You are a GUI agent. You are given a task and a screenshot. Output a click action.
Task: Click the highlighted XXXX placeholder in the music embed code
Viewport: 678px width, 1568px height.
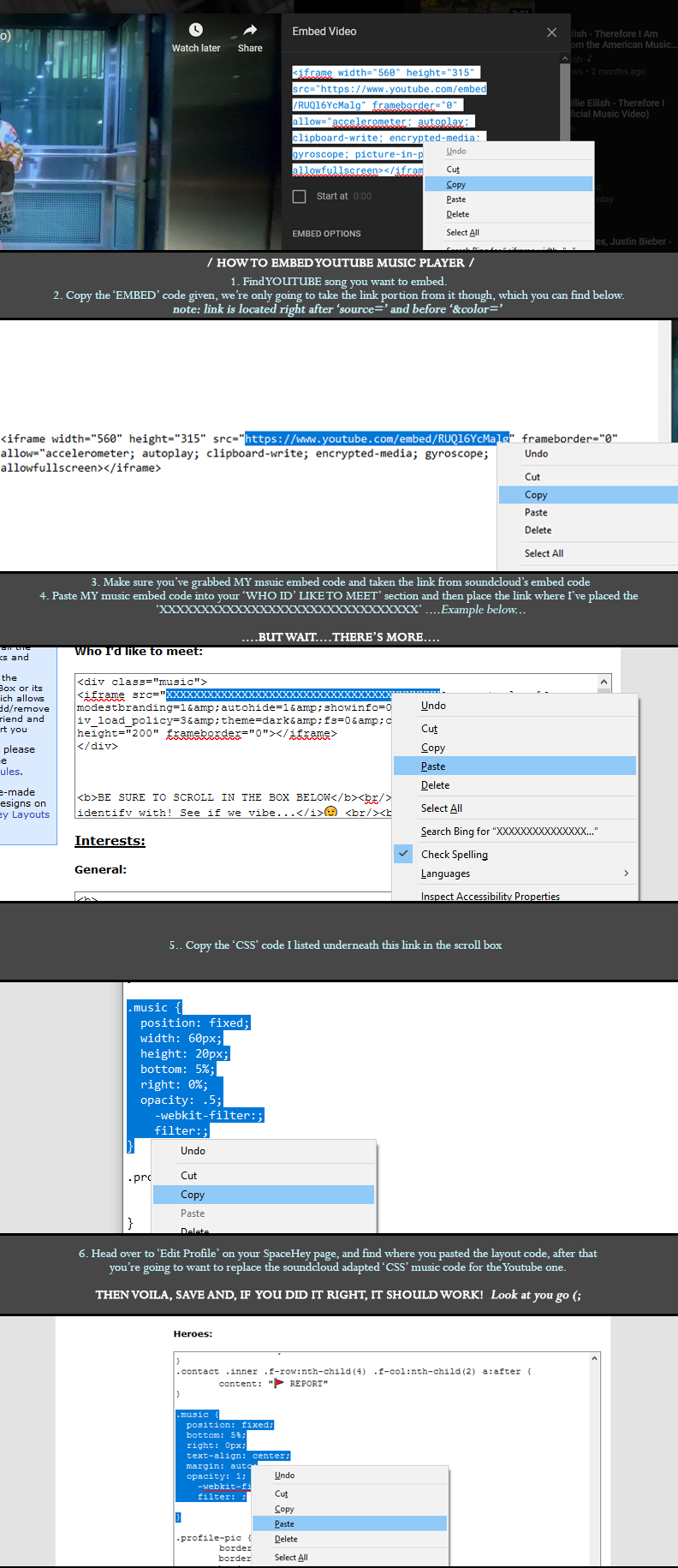pos(302,695)
